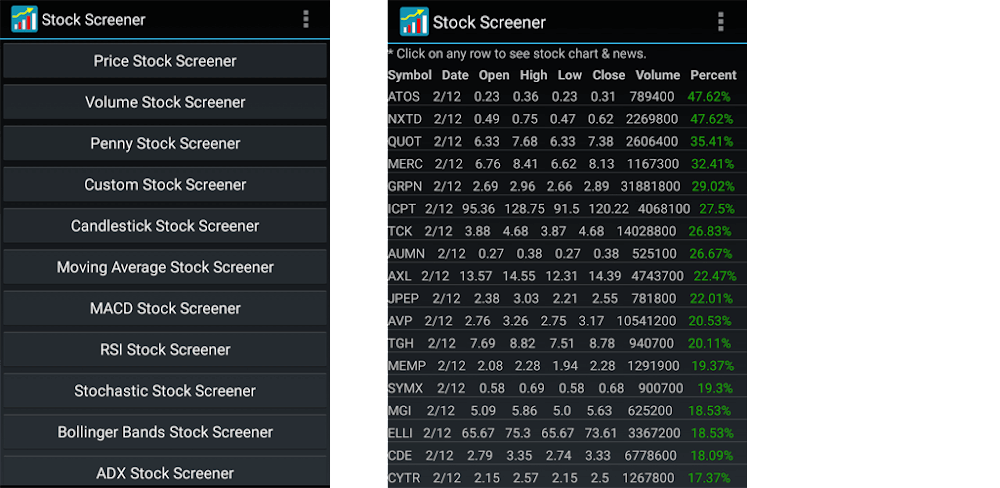Select the MEMP stock row

tap(567, 366)
